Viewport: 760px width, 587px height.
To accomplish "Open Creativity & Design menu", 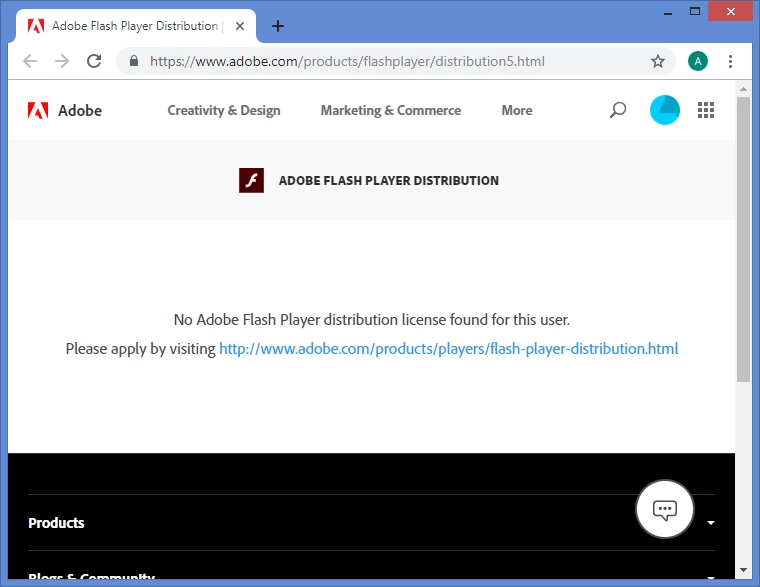I will pyautogui.click(x=224, y=111).
